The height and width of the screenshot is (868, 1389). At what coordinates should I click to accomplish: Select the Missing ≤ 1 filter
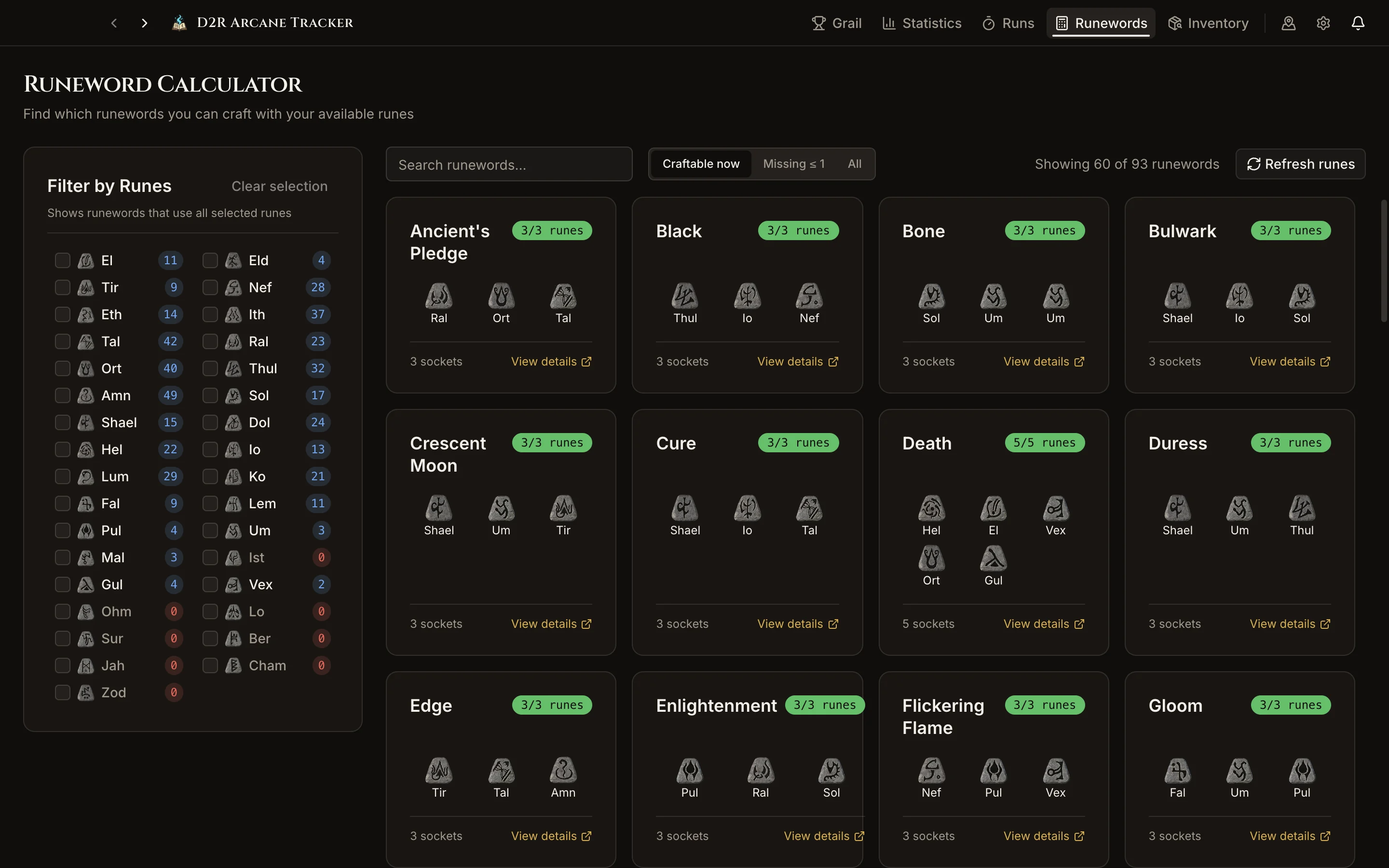[x=794, y=164]
